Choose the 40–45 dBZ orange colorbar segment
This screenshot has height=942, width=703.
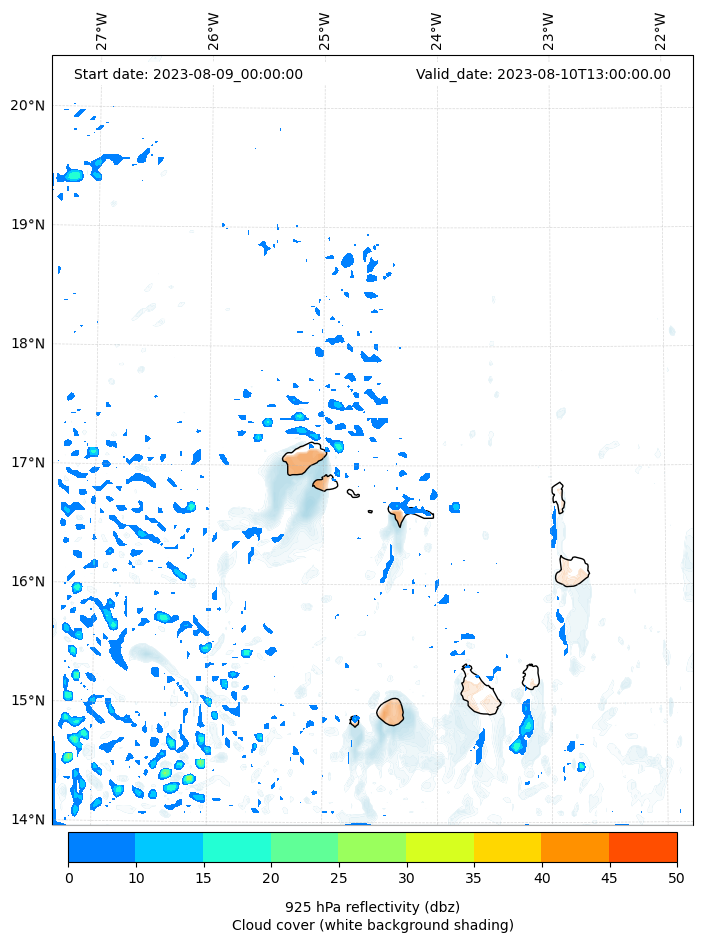[575, 847]
